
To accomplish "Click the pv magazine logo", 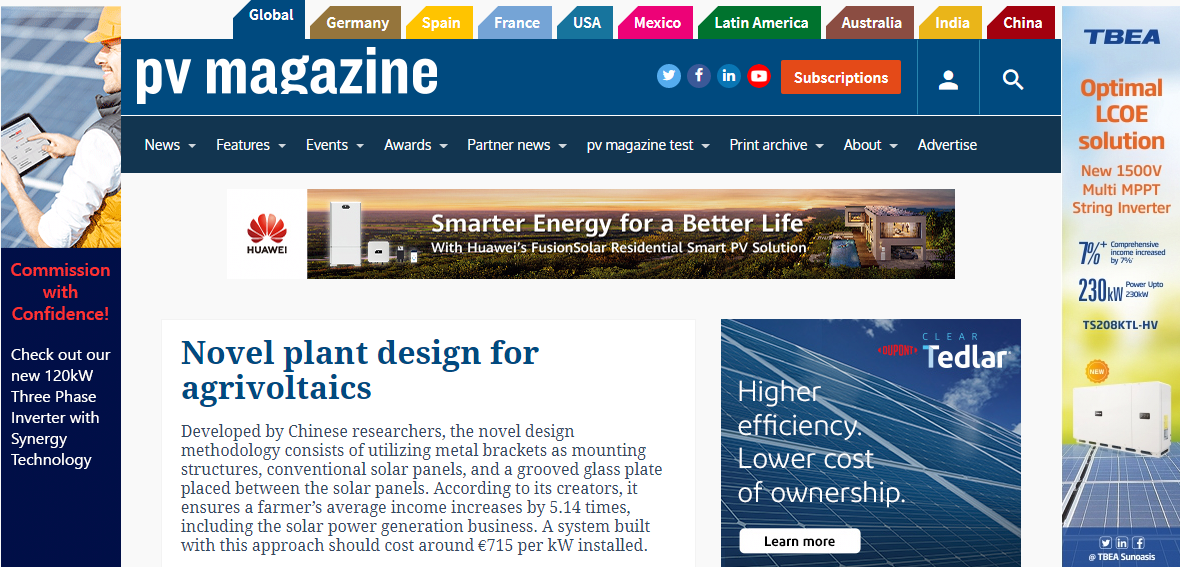I will pos(287,75).
